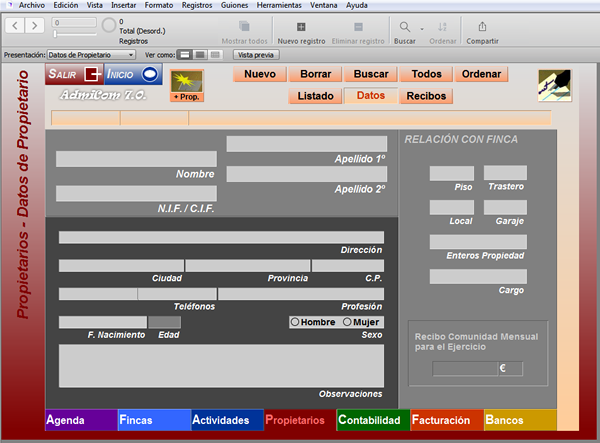This screenshot has width=600, height=443.
Task: Go to previous record arrow
Action: (15, 26)
